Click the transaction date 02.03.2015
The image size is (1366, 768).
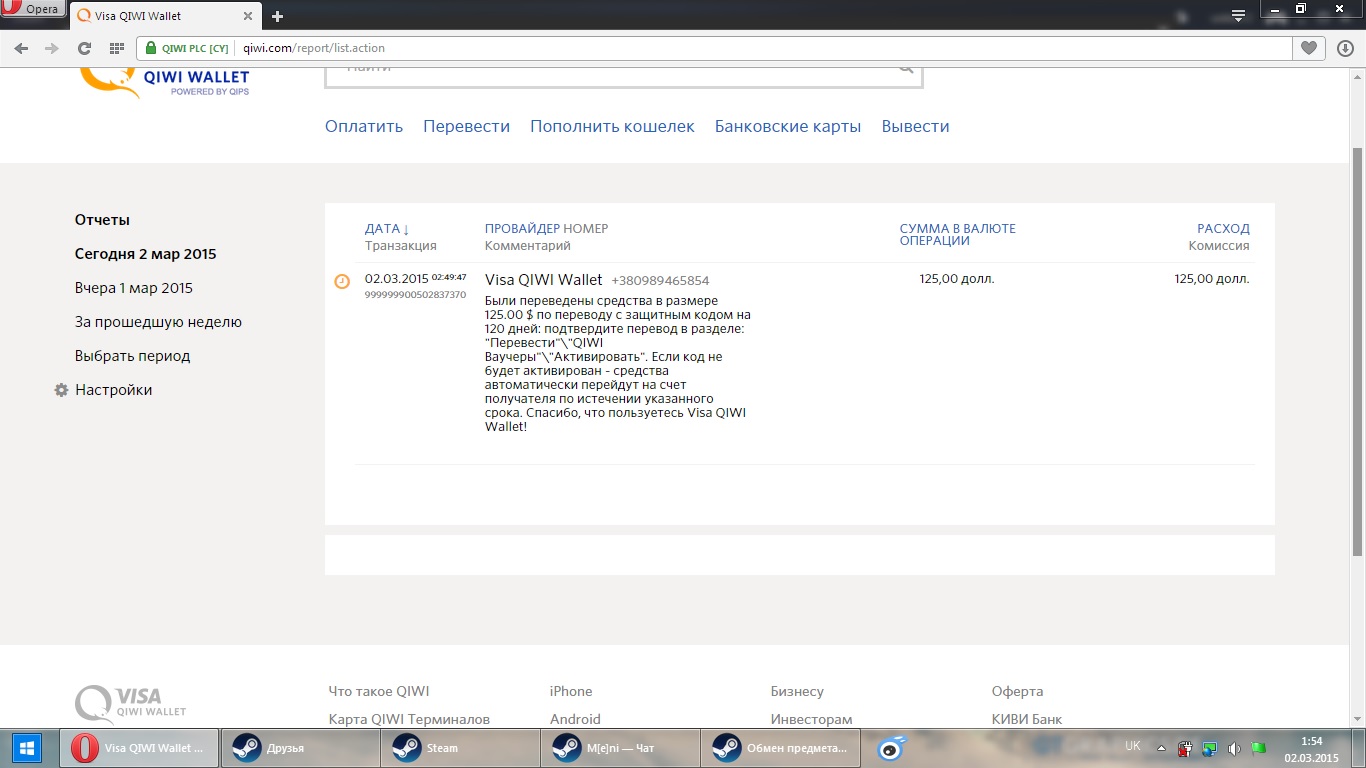[396, 279]
